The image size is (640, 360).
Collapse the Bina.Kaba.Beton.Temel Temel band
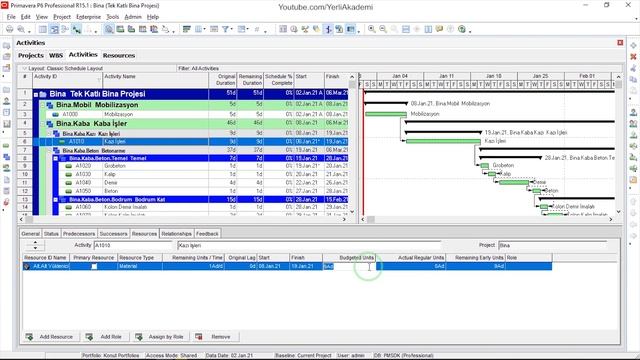click(x=56, y=158)
